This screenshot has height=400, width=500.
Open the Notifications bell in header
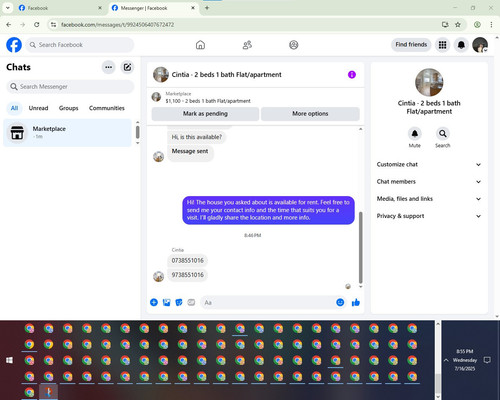[x=461, y=45]
